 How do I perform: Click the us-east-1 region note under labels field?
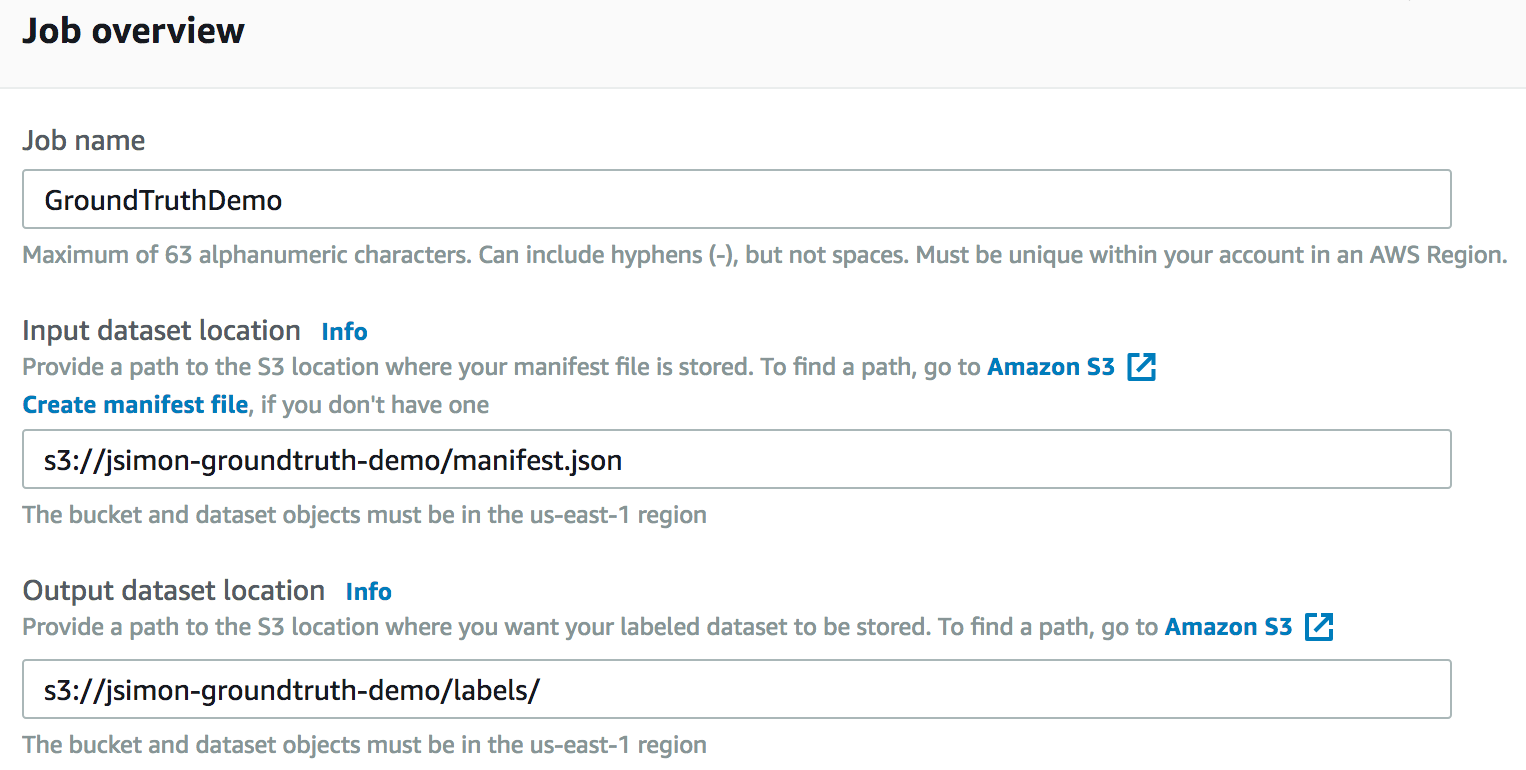364,745
